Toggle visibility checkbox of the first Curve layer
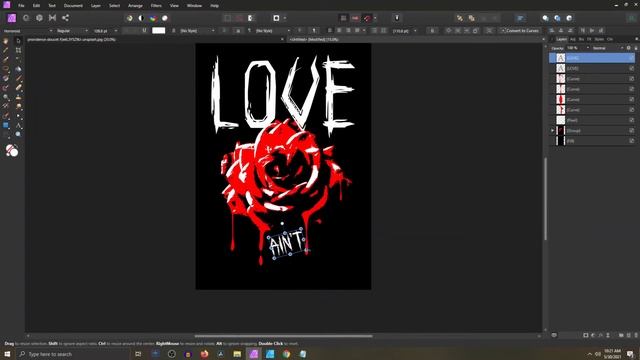The width and height of the screenshot is (640, 360). 631,79
